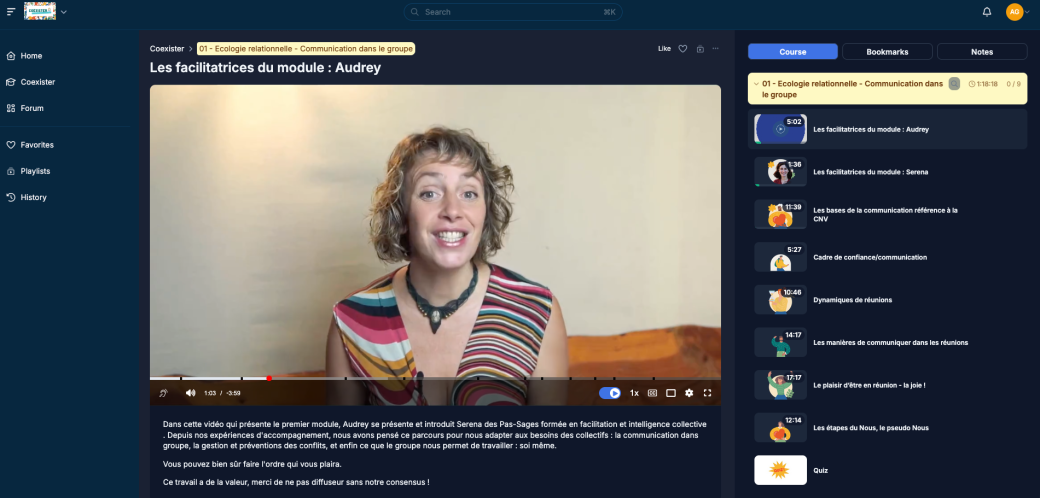Open the video's more options menu
1040x498 pixels.
715,49
